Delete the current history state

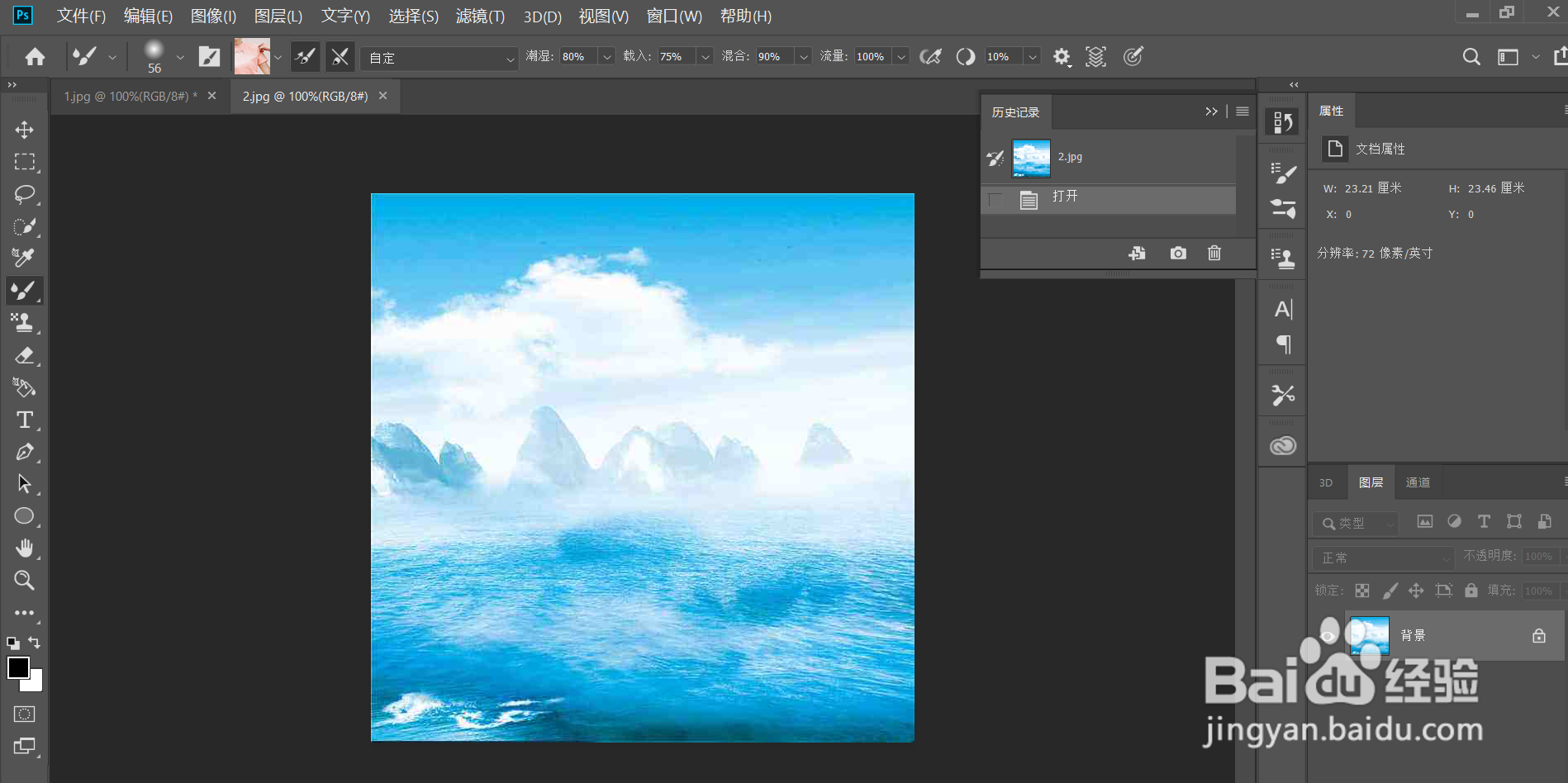[1214, 253]
